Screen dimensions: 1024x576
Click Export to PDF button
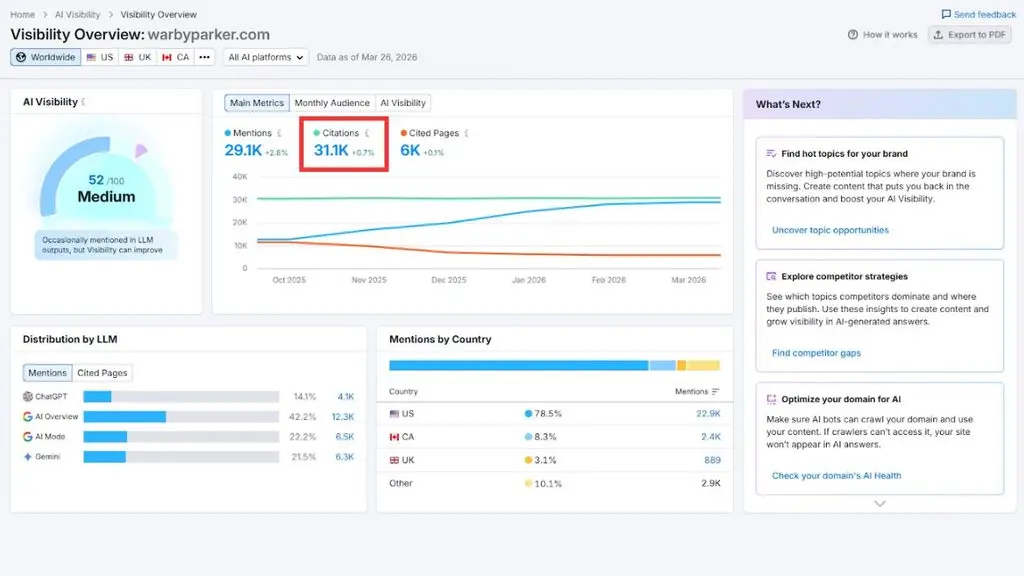[x=970, y=35]
